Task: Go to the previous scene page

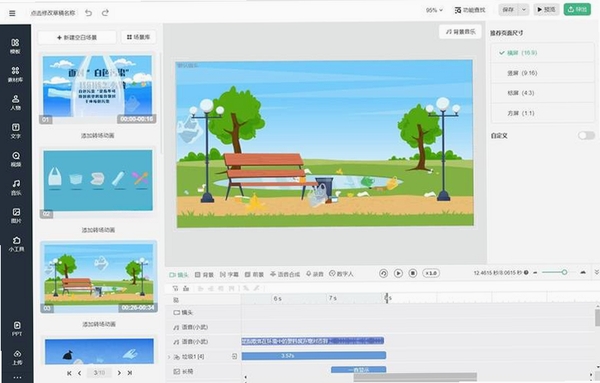Action: (x=80, y=373)
